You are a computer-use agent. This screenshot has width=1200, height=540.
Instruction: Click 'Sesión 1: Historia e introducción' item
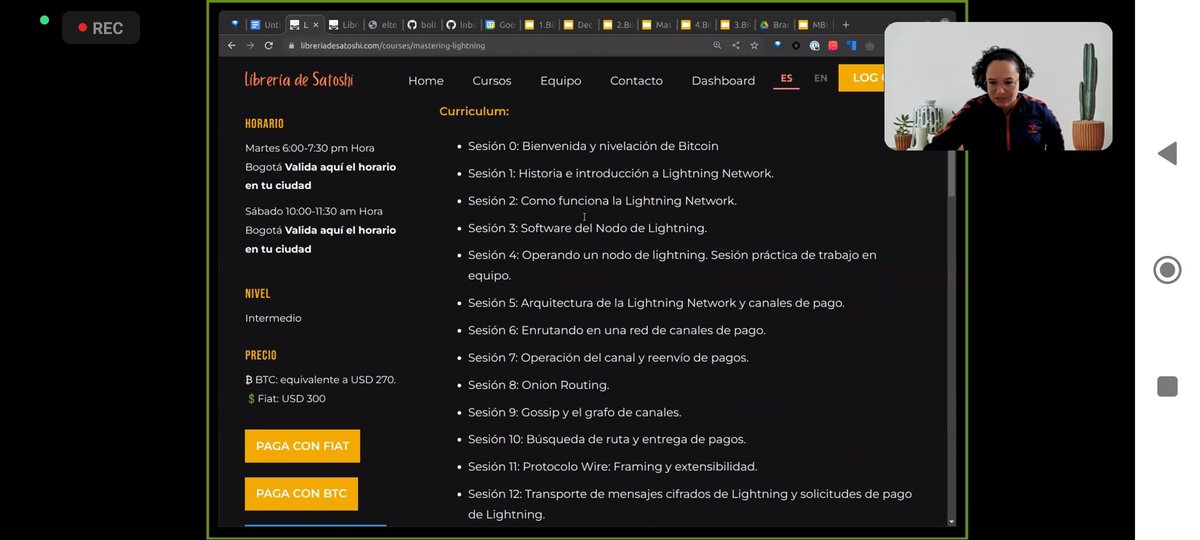point(621,173)
